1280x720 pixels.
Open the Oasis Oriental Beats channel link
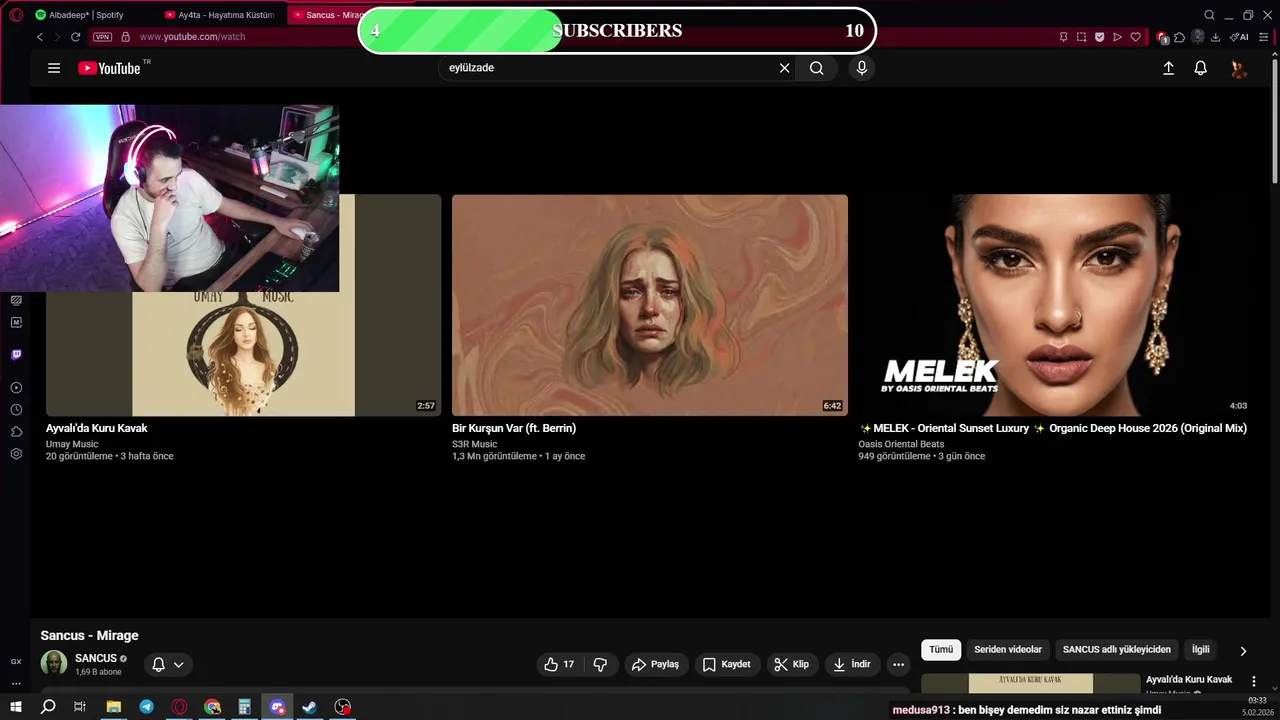pyautogui.click(x=901, y=444)
